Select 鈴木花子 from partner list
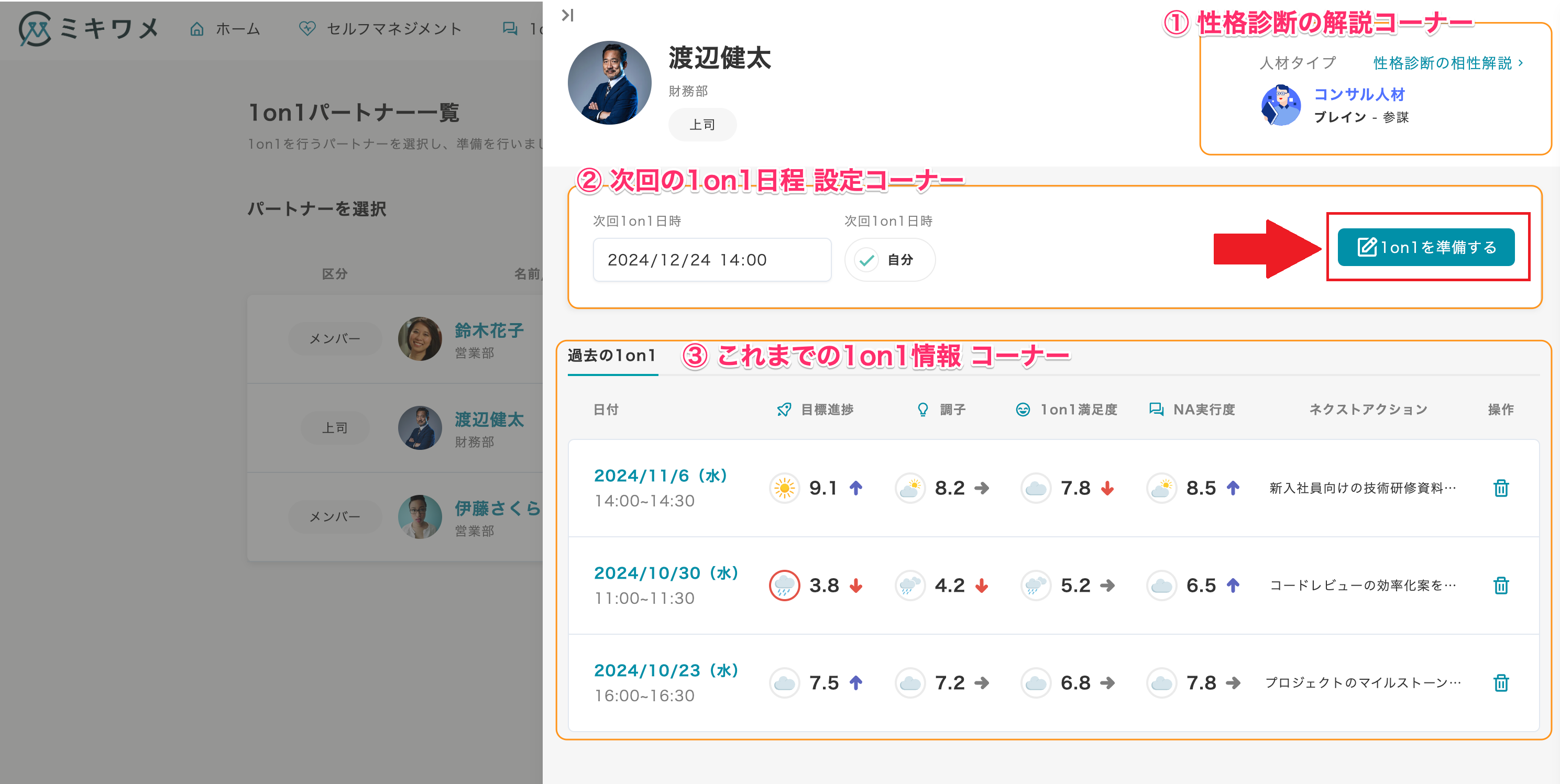Screen dimensions: 1560x784 [489, 330]
